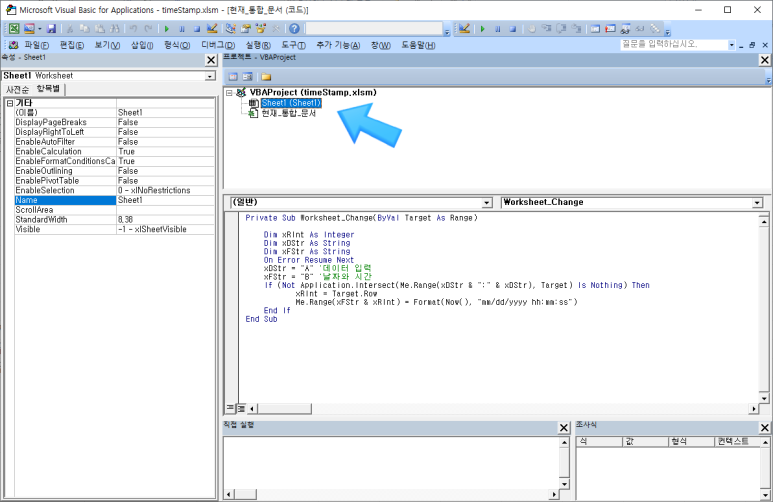Click the Reset stop icon in the standard toolbar

point(197,29)
